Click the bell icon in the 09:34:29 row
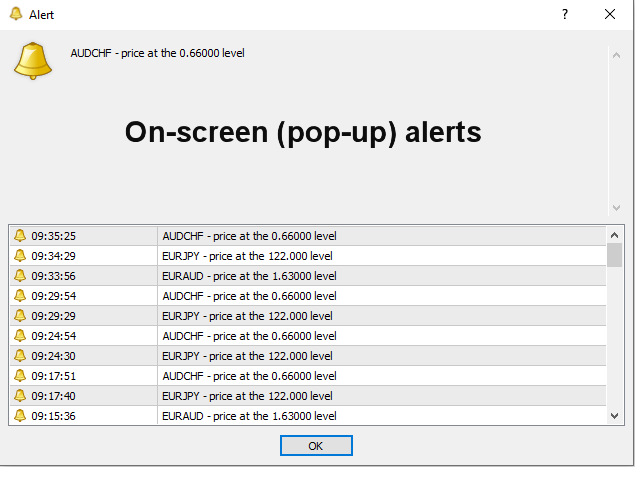The width and height of the screenshot is (640, 480). (x=20, y=256)
